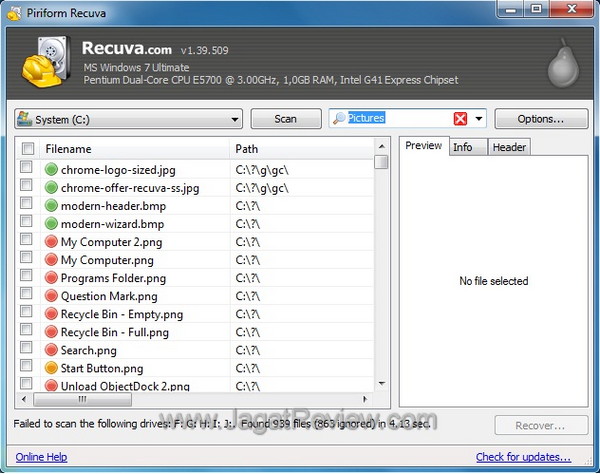Check the box for chrome-offer-recuva-ss.jpg

(x=26, y=185)
